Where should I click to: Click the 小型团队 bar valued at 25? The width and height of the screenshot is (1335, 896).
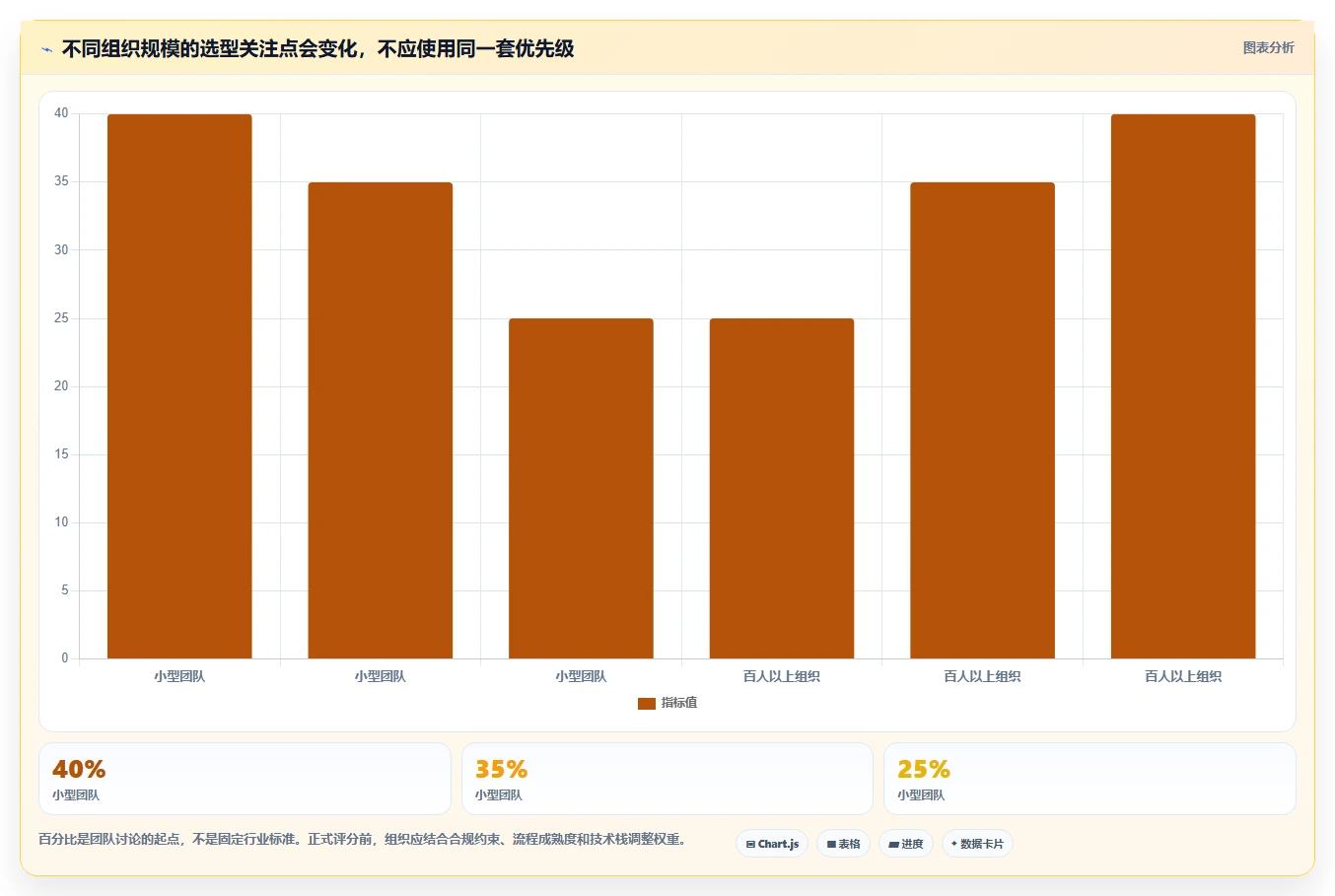581,488
